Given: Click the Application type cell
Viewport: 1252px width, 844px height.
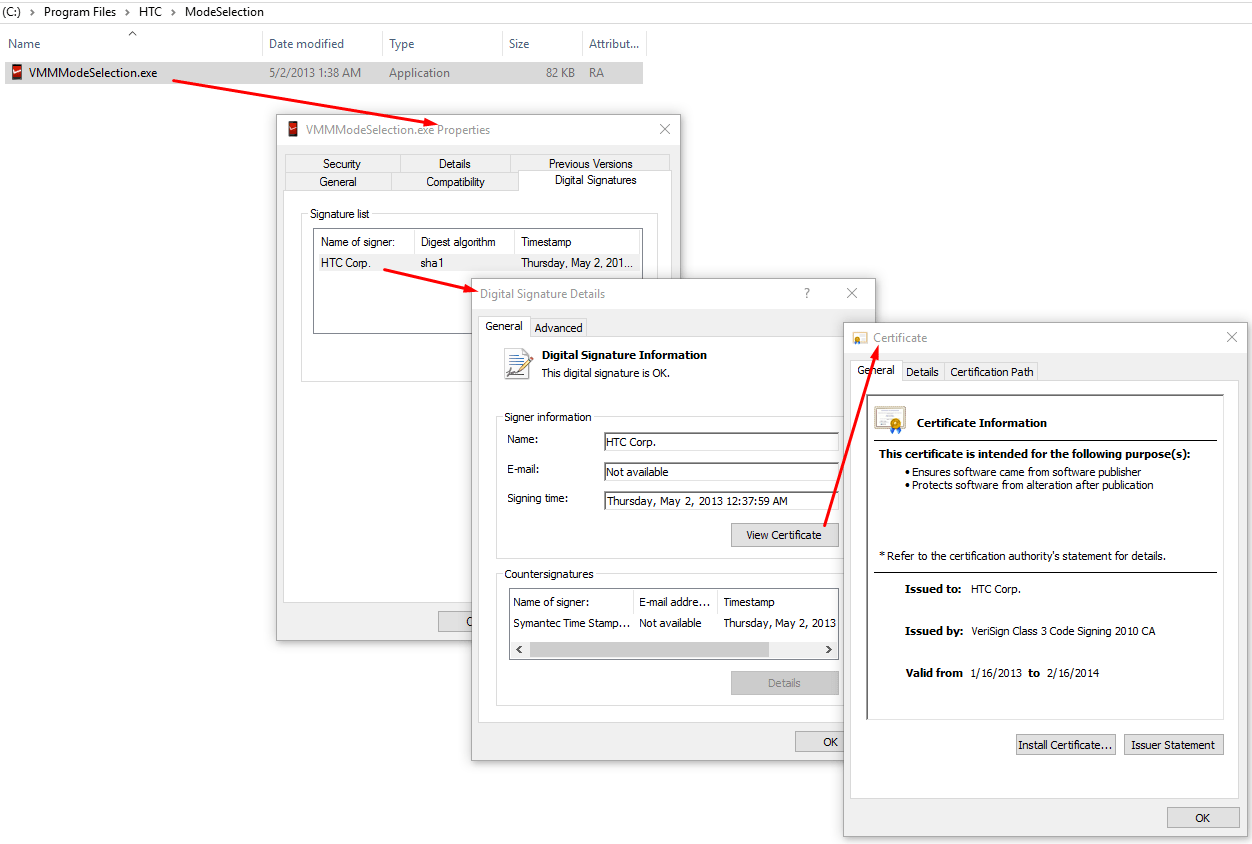Looking at the screenshot, I should [x=419, y=73].
